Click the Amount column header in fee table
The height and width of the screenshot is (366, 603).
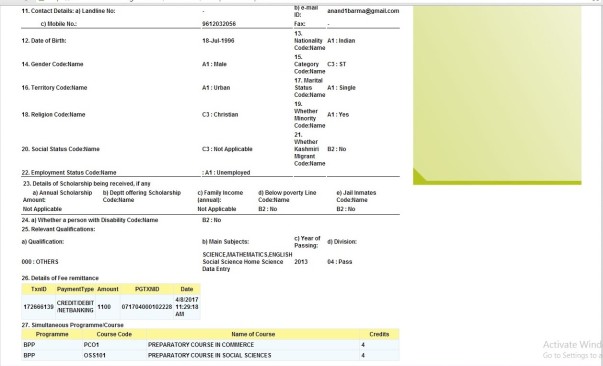(x=108, y=289)
